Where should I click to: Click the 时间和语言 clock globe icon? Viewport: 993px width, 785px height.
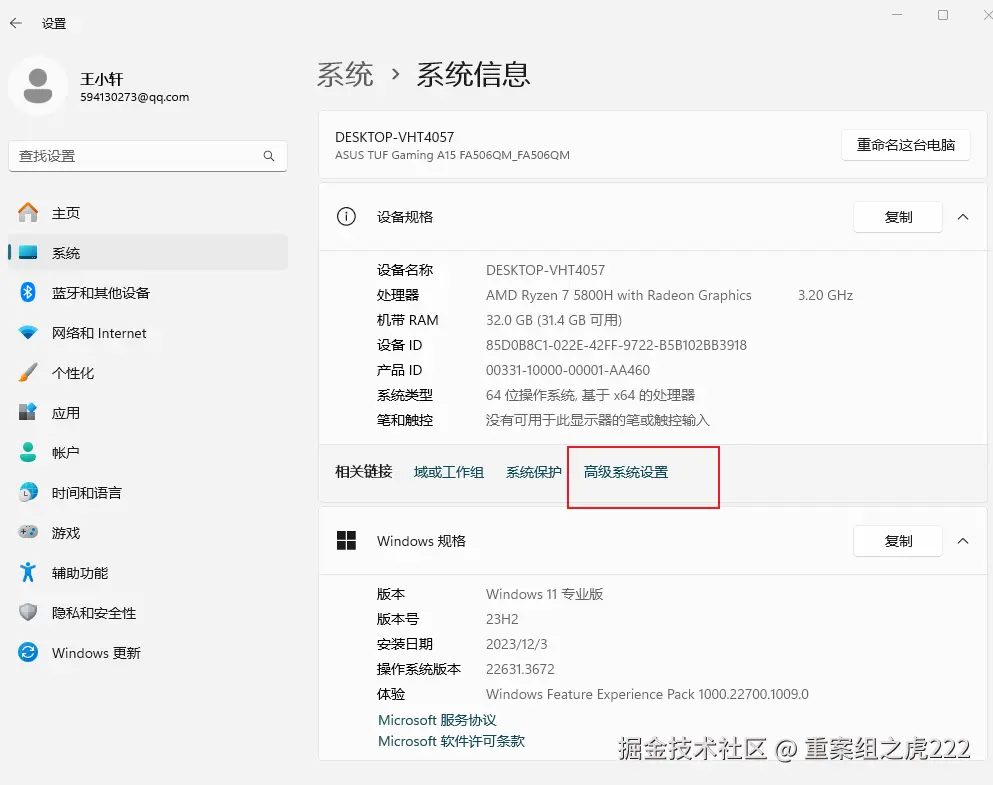(x=28, y=493)
